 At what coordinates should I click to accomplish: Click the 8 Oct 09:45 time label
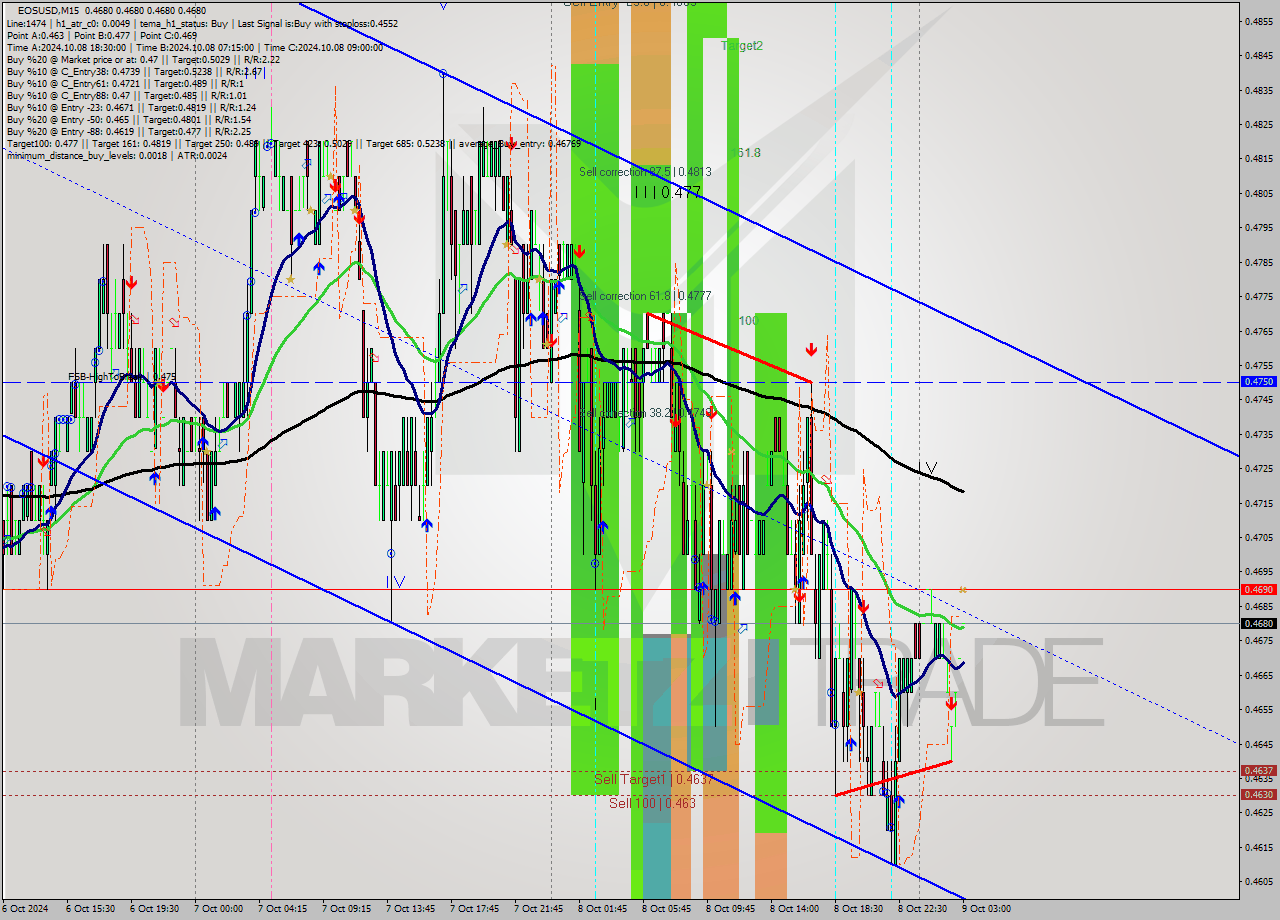pyautogui.click(x=730, y=909)
